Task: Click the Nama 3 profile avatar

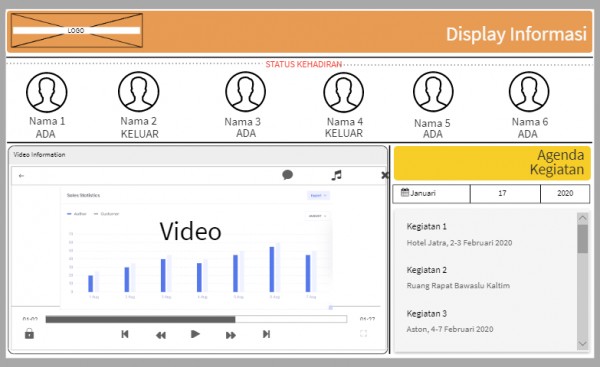Action: 245,91
